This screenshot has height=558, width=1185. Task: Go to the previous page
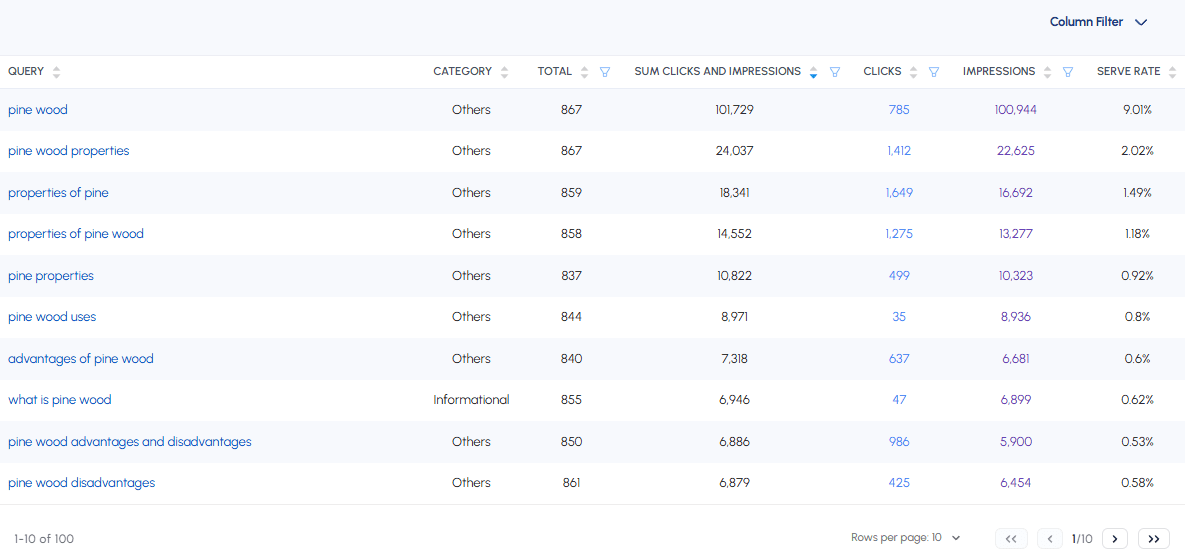tap(1049, 539)
